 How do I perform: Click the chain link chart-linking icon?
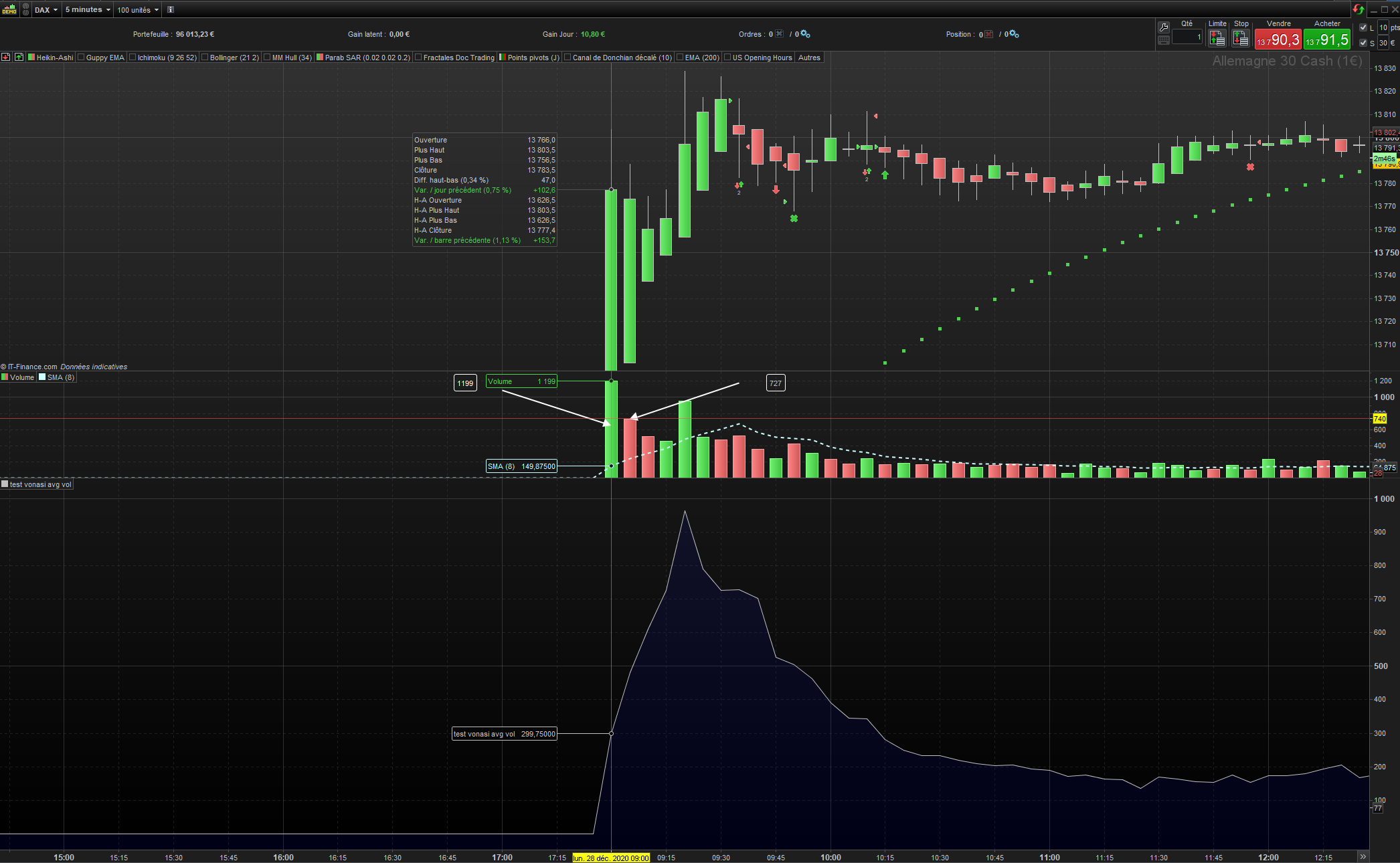point(25,9)
